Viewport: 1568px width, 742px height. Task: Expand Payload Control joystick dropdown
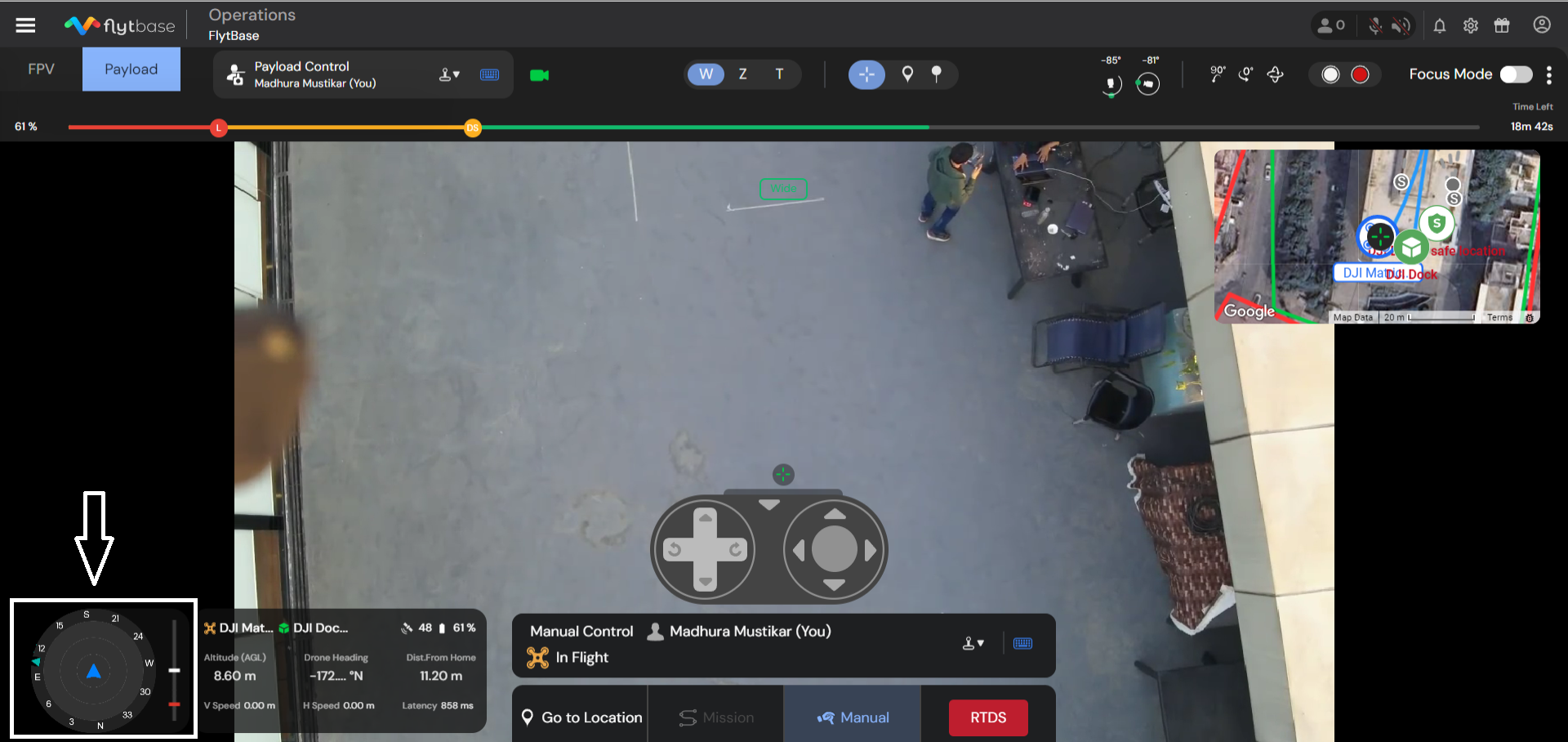449,75
